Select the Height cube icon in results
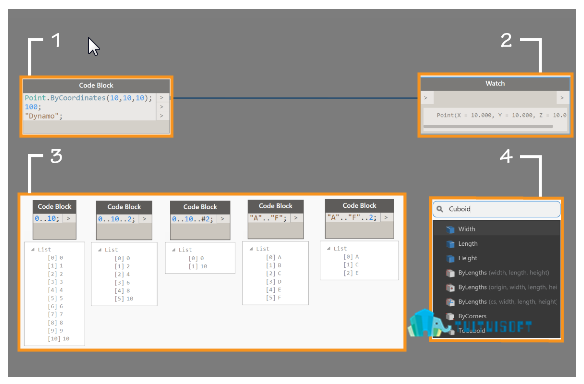Image resolution: width=584 pixels, height=384 pixels. pyautogui.click(x=450, y=258)
